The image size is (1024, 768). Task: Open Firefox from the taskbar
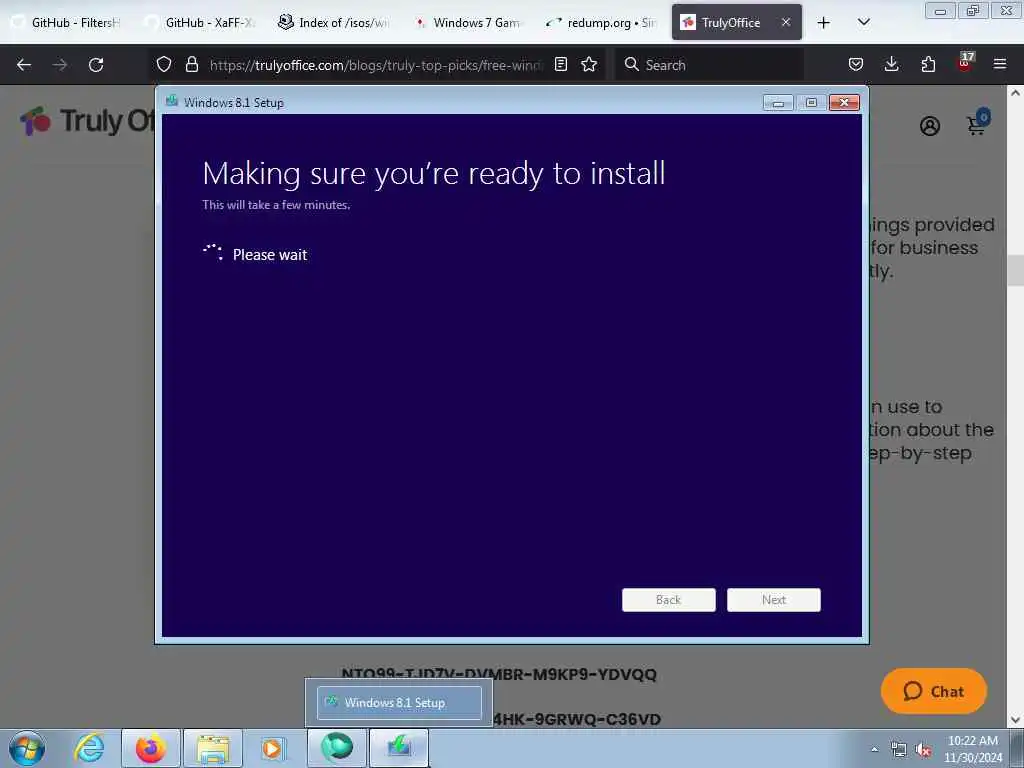point(151,748)
